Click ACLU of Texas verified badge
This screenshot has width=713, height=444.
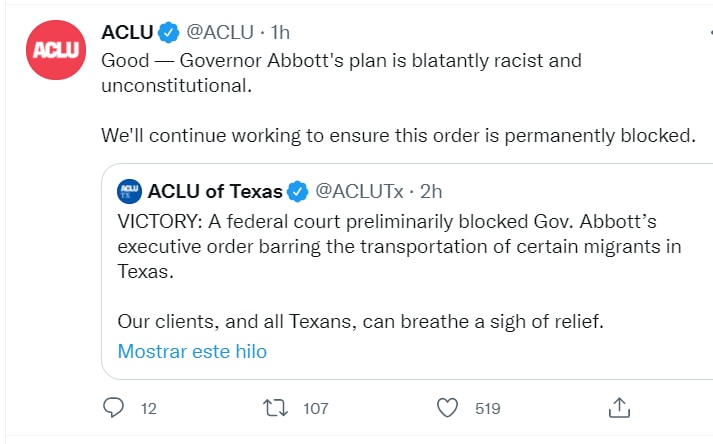(298, 190)
